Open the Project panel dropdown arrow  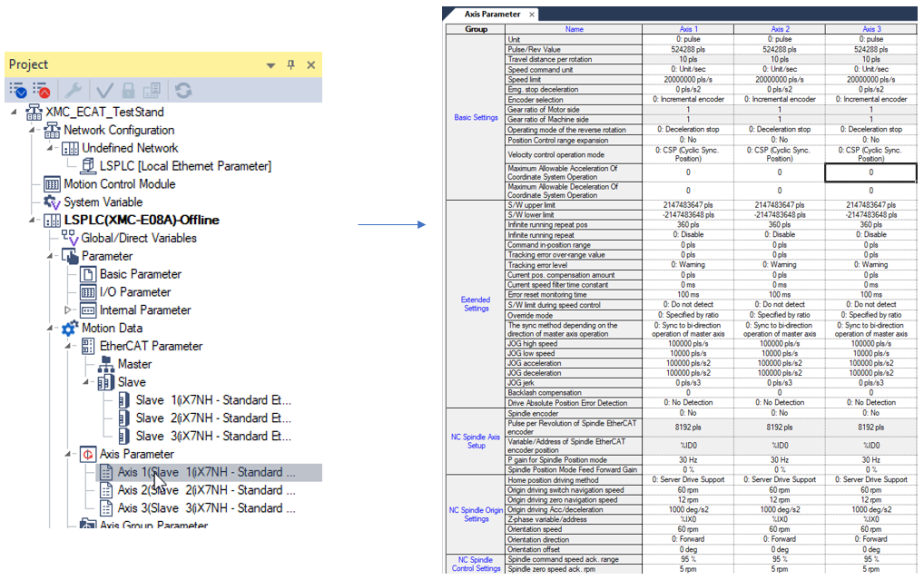click(x=271, y=65)
